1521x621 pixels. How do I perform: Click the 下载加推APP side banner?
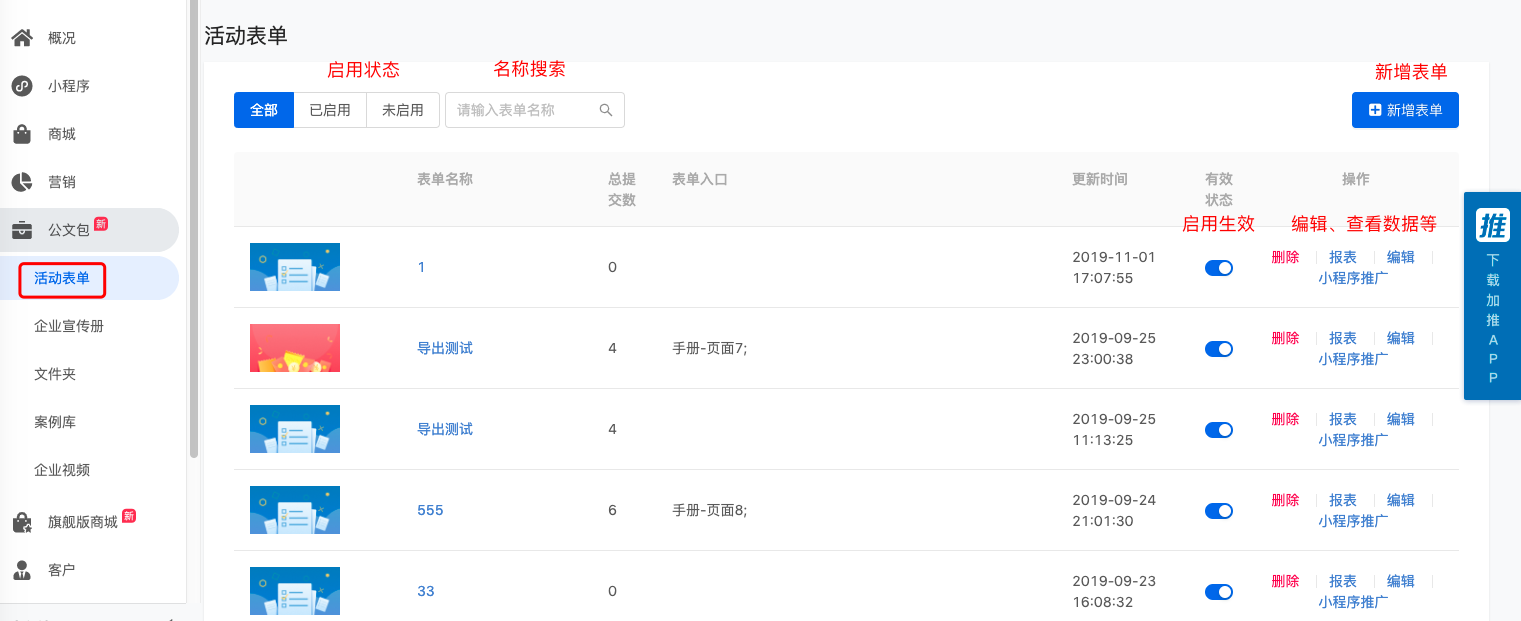[1492, 296]
